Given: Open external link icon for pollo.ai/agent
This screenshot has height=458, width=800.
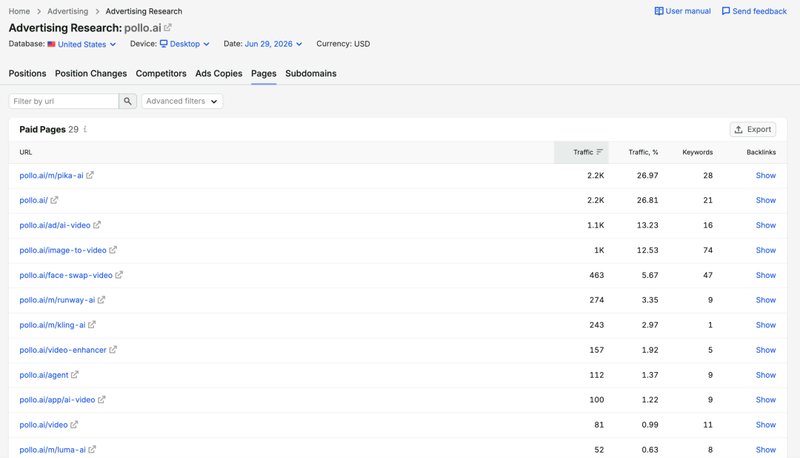Looking at the screenshot, I should 74,375.
